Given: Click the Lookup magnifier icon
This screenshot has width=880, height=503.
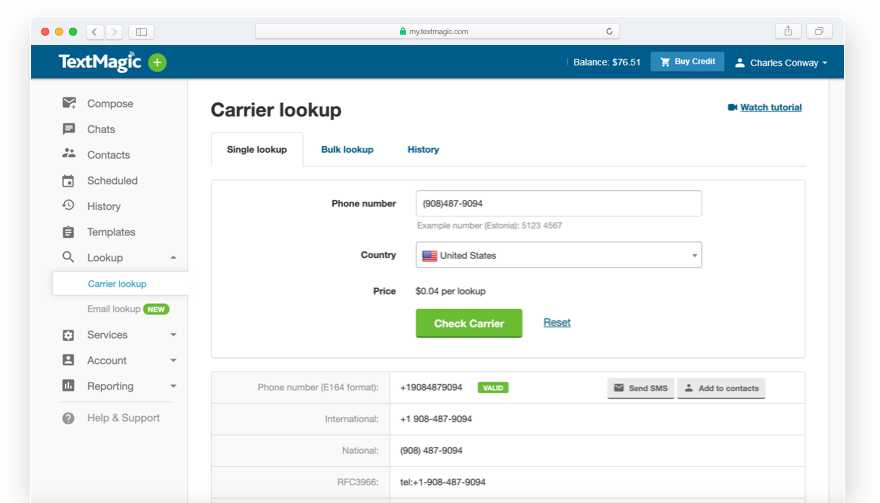Looking at the screenshot, I should (68, 257).
